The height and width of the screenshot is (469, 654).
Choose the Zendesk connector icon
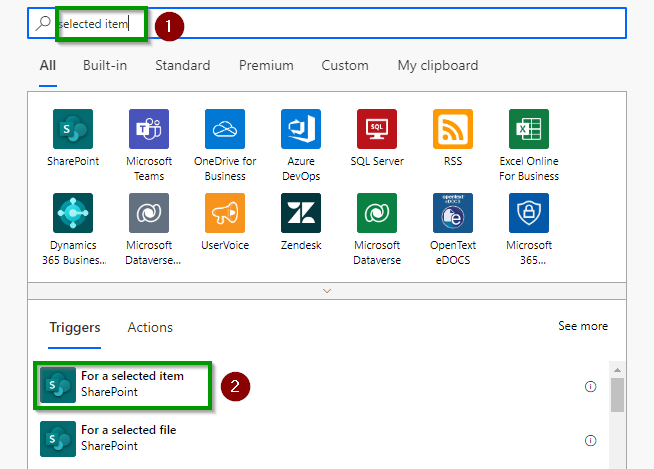(301, 213)
